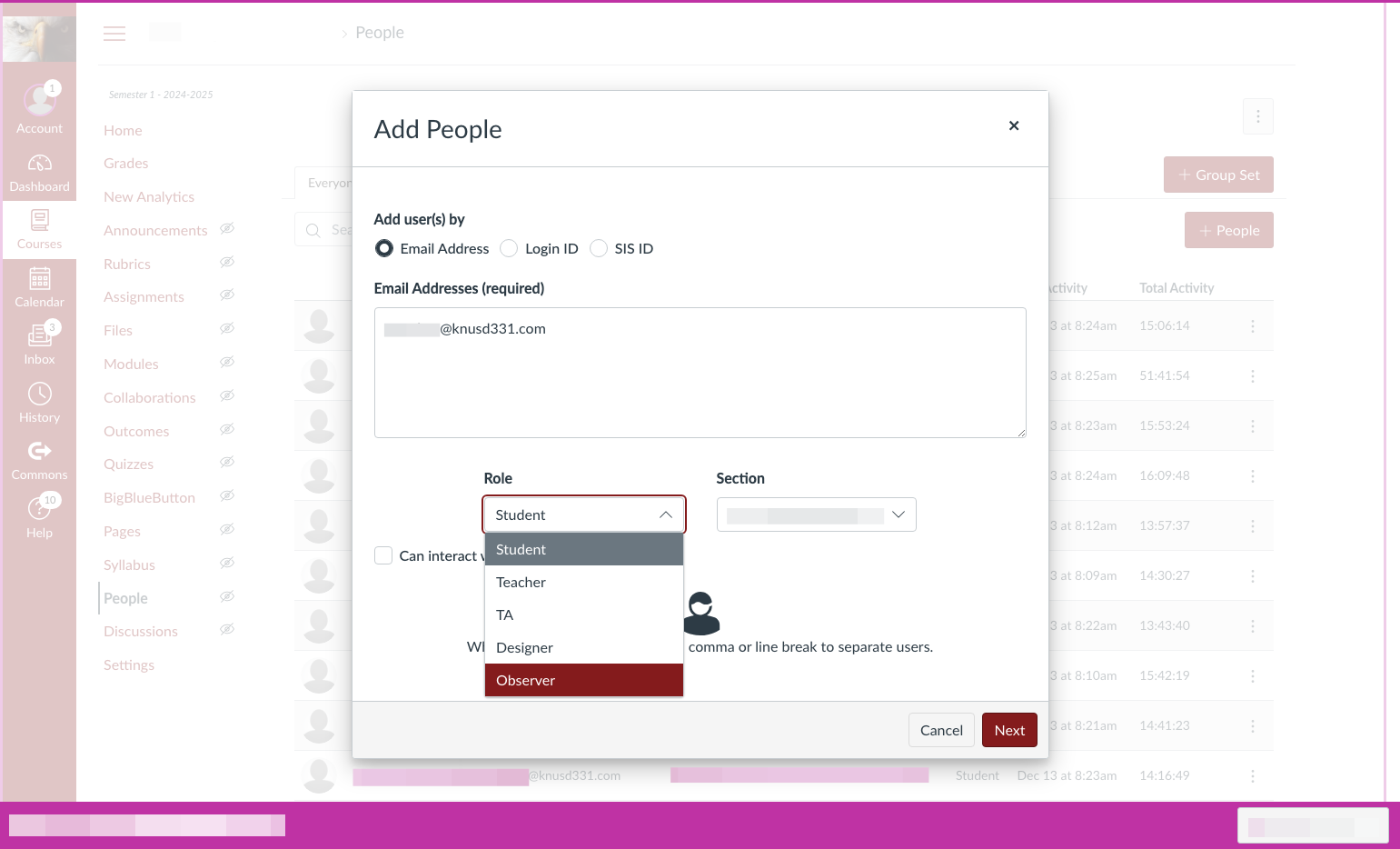Click the school logo thumbnail at top left
Viewport: 1400px width, 849px height.
point(39,38)
